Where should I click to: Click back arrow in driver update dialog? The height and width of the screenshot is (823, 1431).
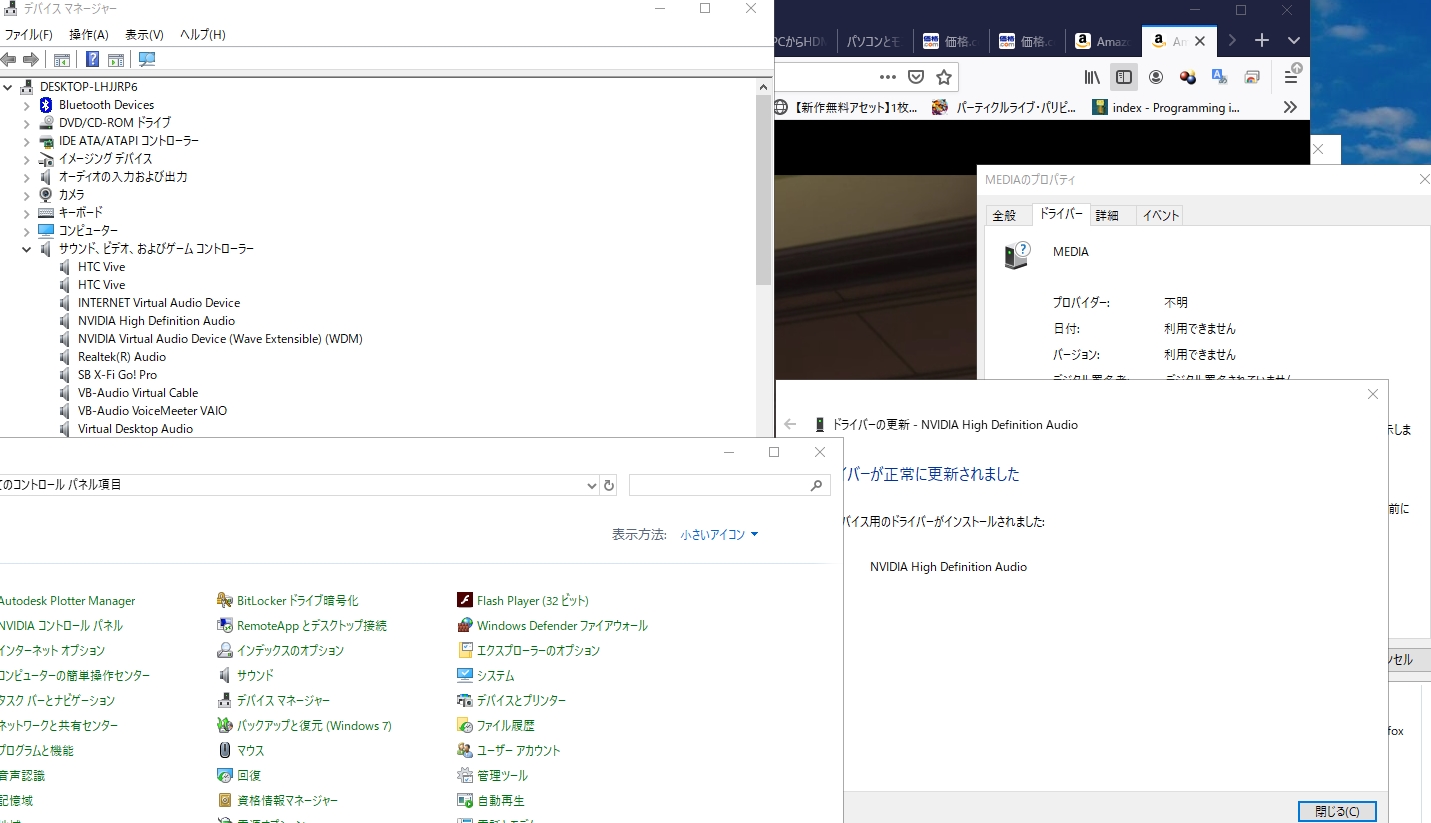click(x=790, y=424)
